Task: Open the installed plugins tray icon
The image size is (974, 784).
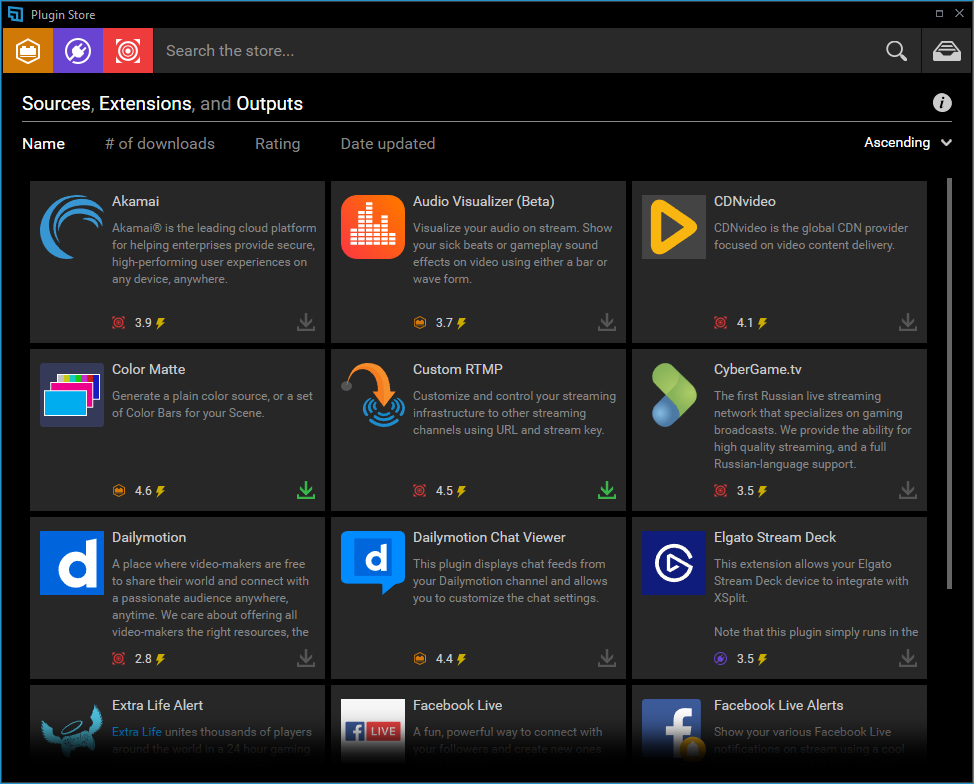Action: pos(947,51)
